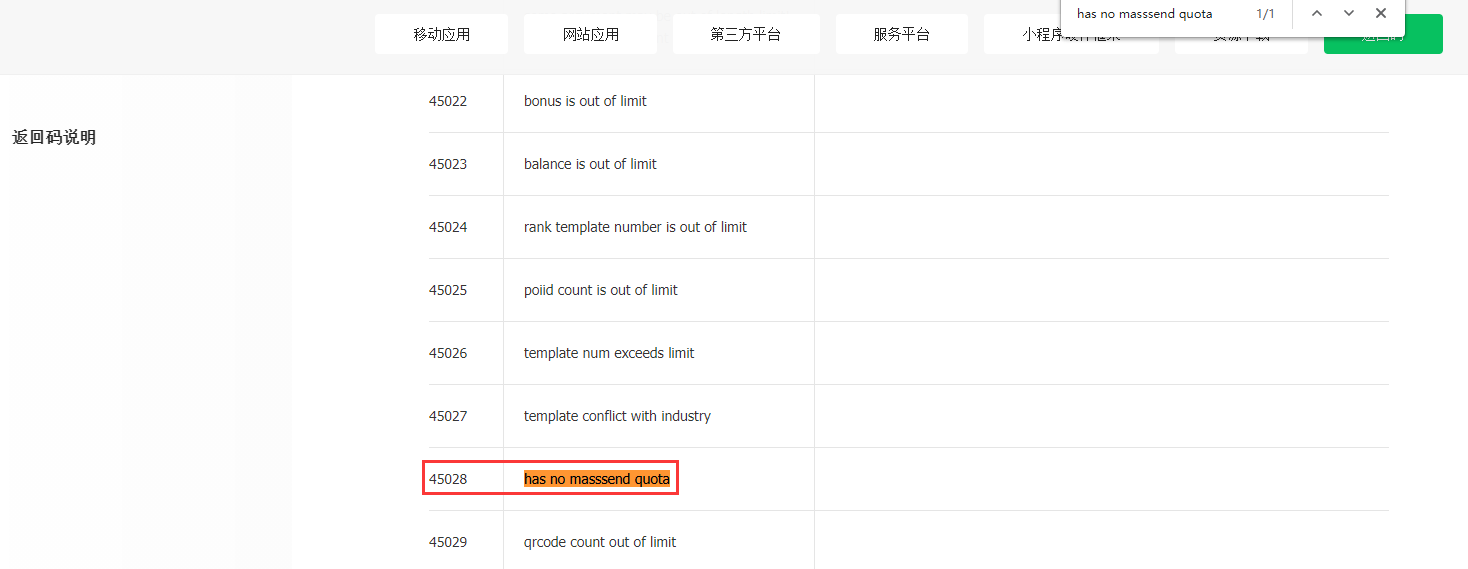The width and height of the screenshot is (1468, 569).
Task: Select "bonus is out of limit" description
Action: 585,101
